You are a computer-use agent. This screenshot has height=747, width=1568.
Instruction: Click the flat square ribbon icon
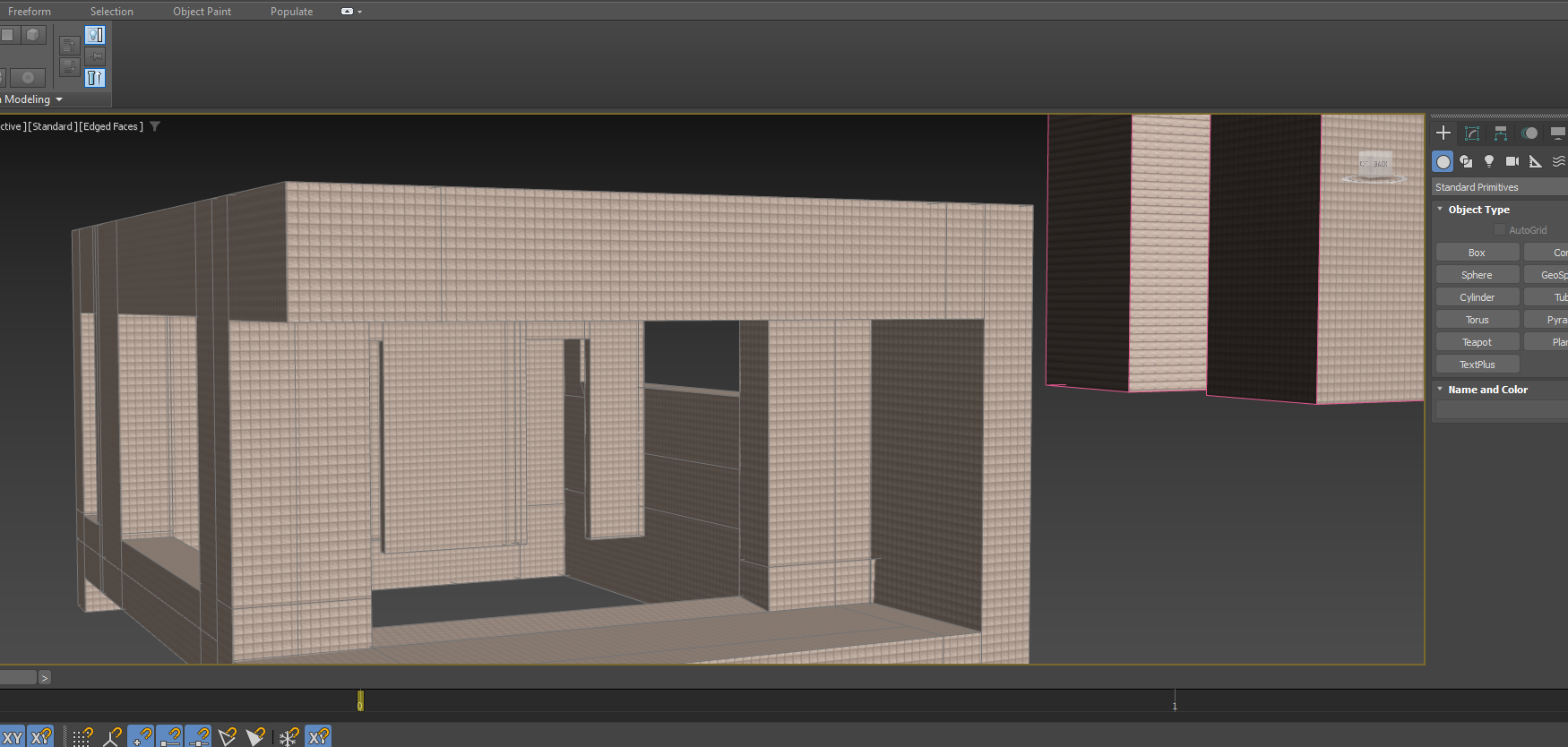(x=7, y=35)
